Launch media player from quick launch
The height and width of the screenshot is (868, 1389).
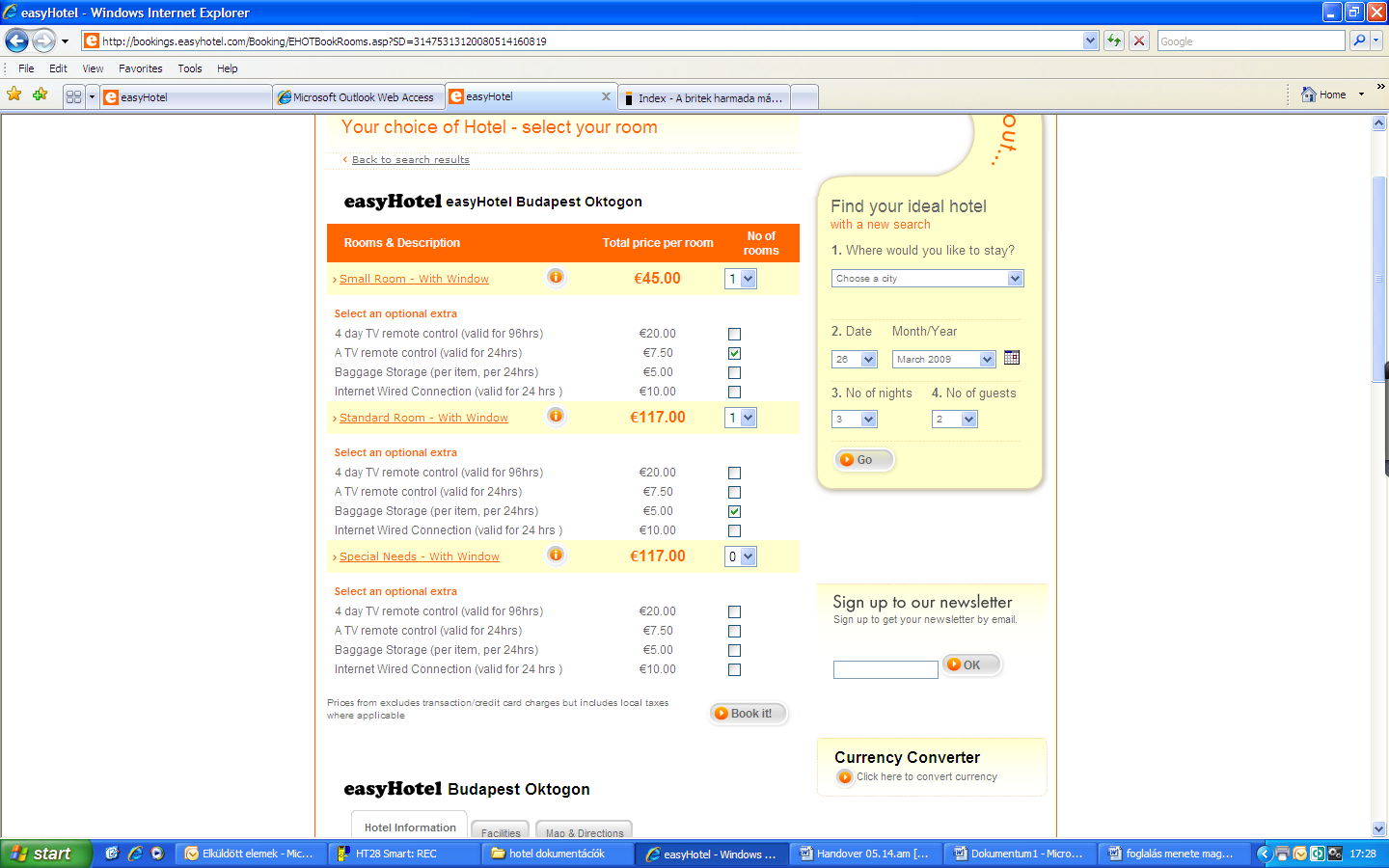pyautogui.click(x=157, y=854)
